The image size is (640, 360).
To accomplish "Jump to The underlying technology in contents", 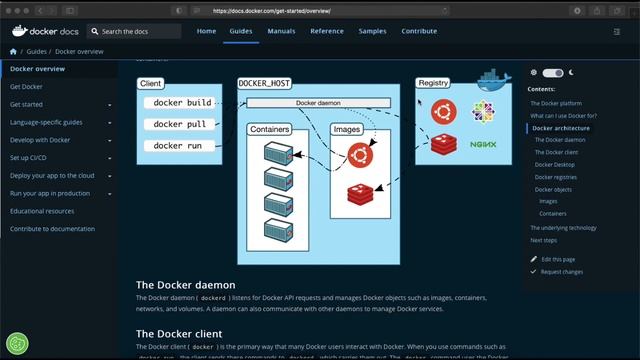I will coord(563,228).
